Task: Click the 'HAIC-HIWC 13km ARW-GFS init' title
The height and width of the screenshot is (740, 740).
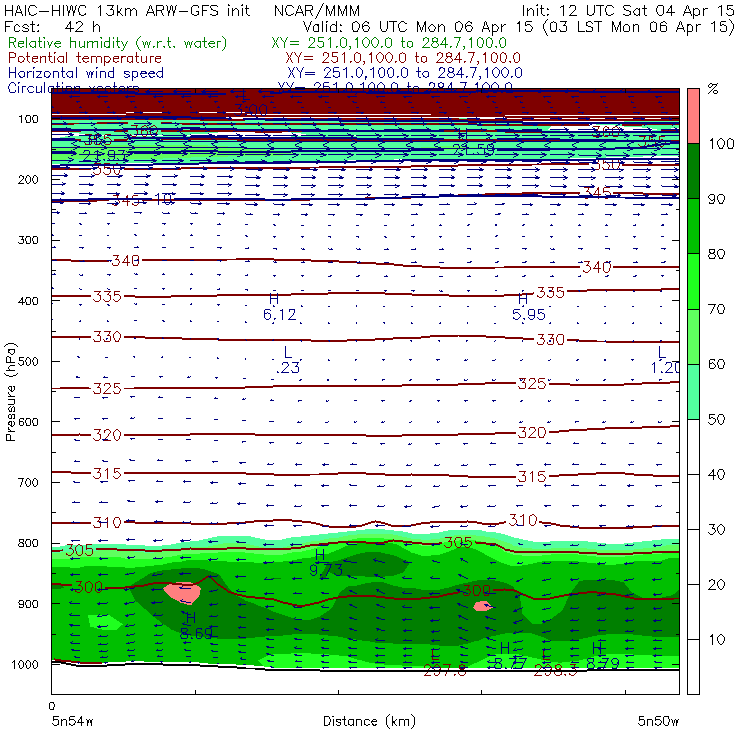Action: coord(127,10)
